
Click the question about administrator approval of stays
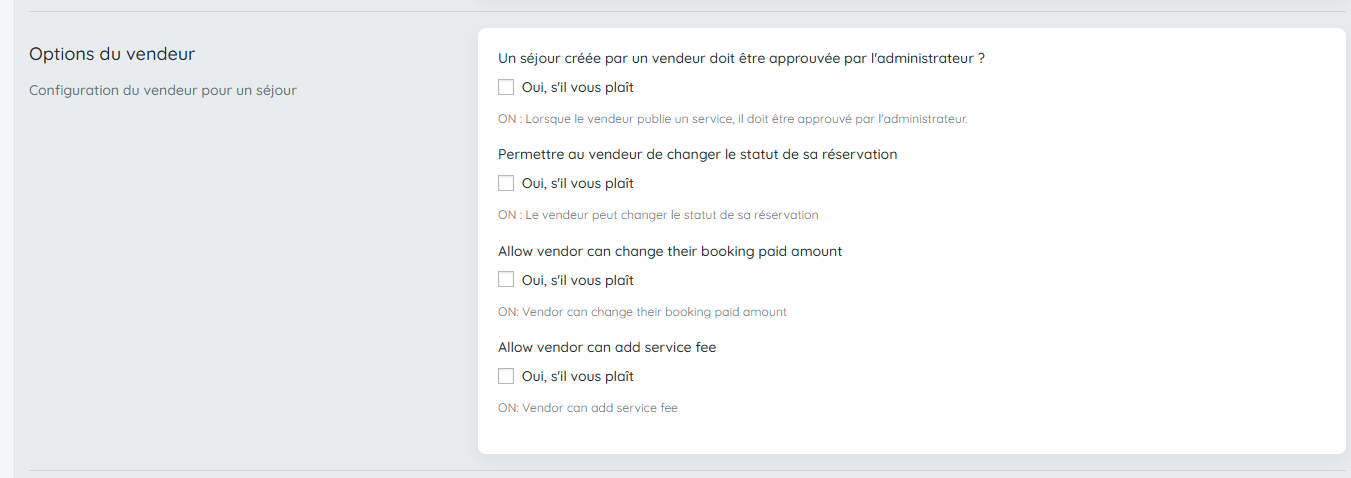pyautogui.click(x=741, y=58)
